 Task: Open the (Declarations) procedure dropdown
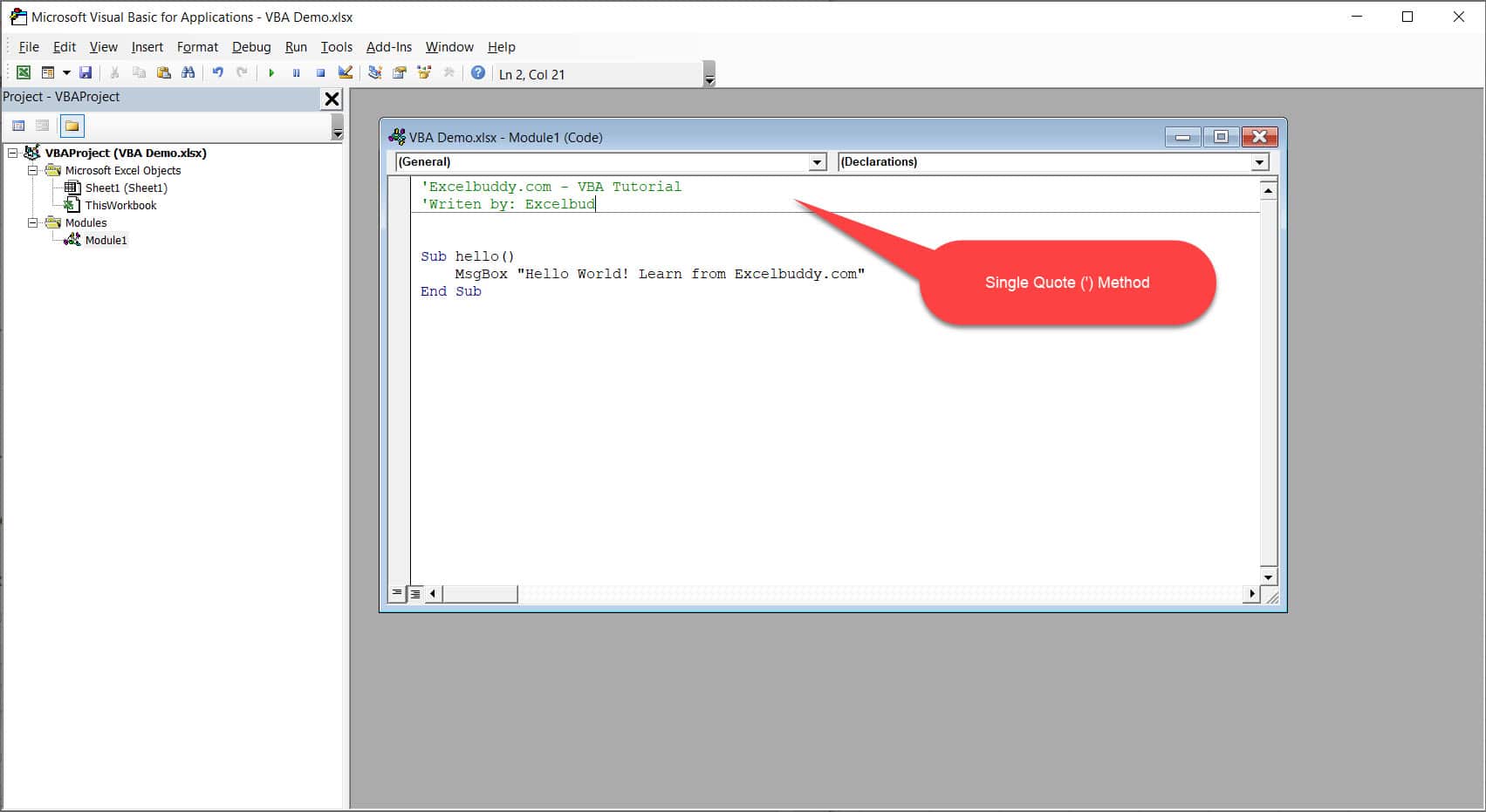tap(1258, 162)
